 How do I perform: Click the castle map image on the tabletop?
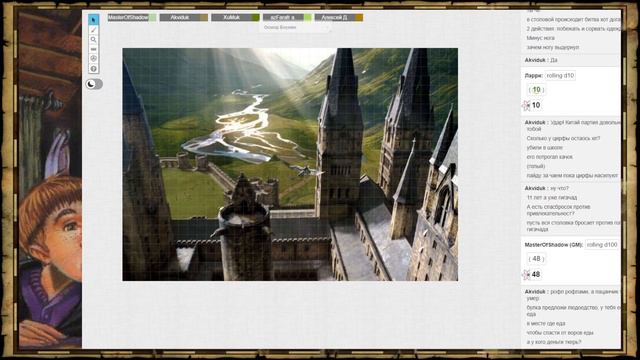coord(290,164)
